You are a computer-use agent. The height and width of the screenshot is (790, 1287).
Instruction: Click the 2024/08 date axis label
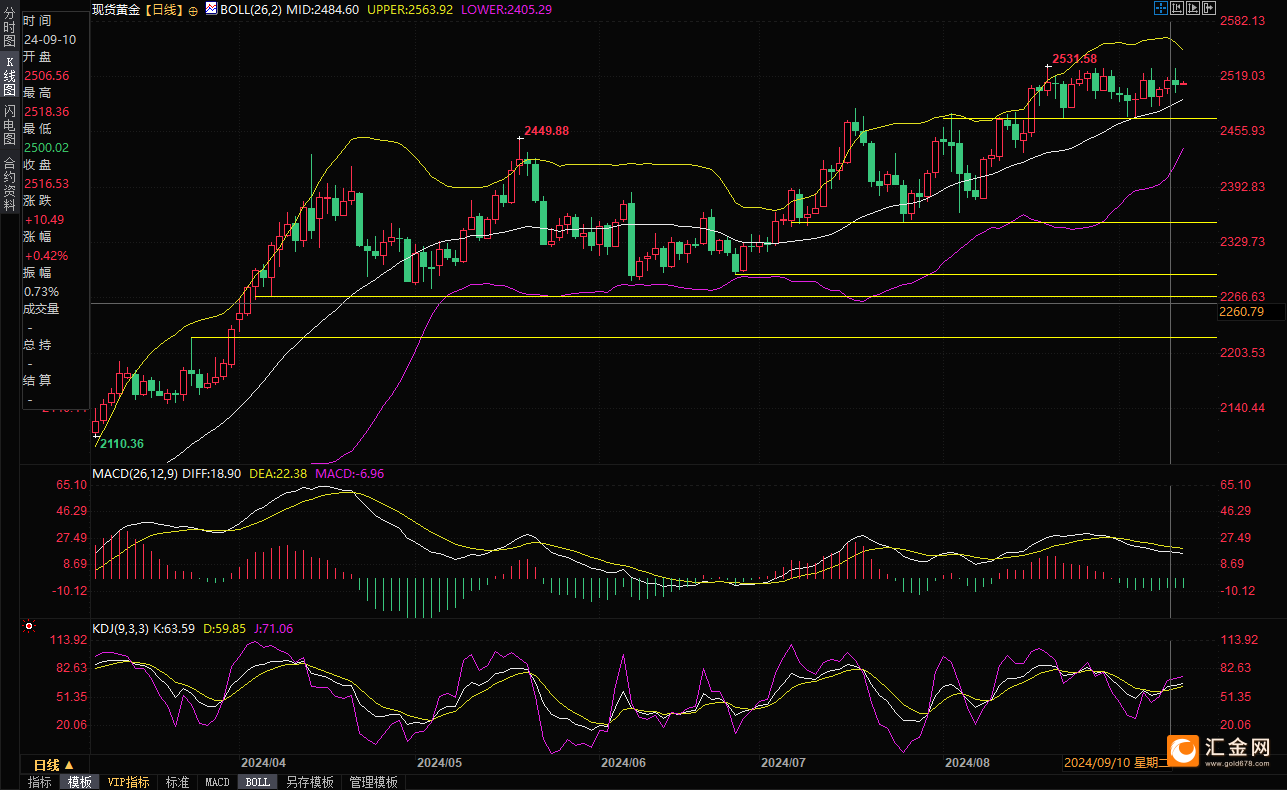[x=967, y=762]
